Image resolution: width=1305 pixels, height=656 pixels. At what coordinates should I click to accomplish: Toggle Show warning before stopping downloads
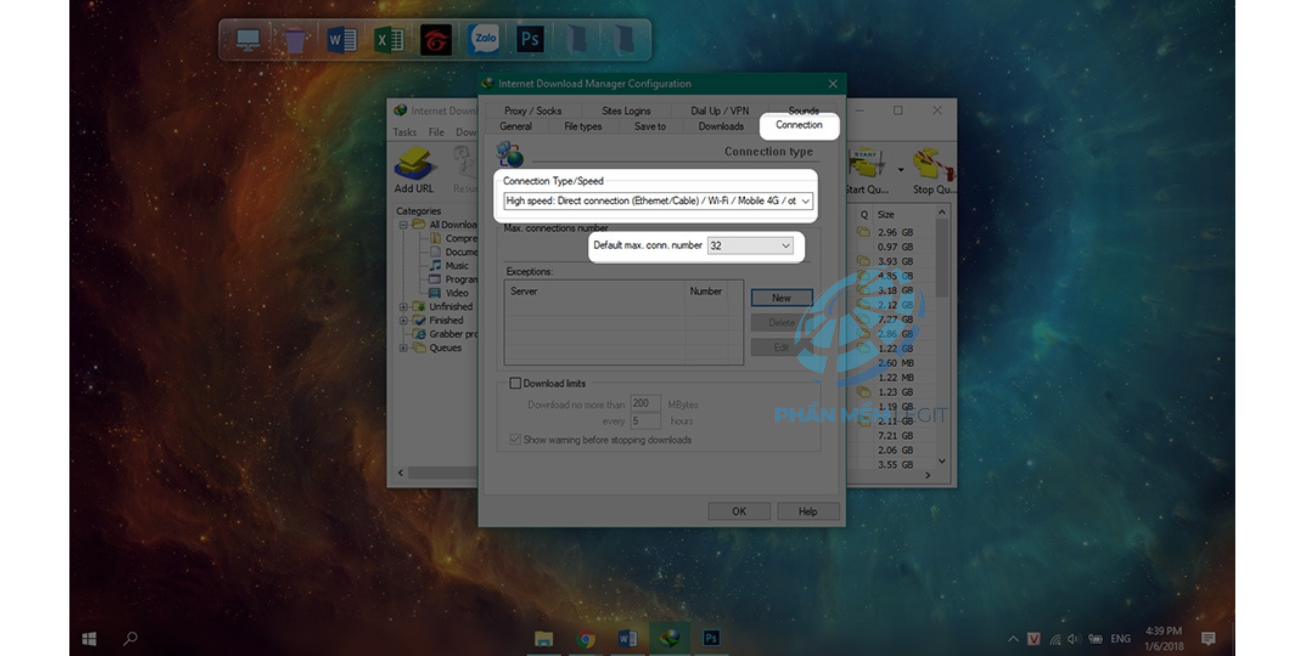pos(515,440)
